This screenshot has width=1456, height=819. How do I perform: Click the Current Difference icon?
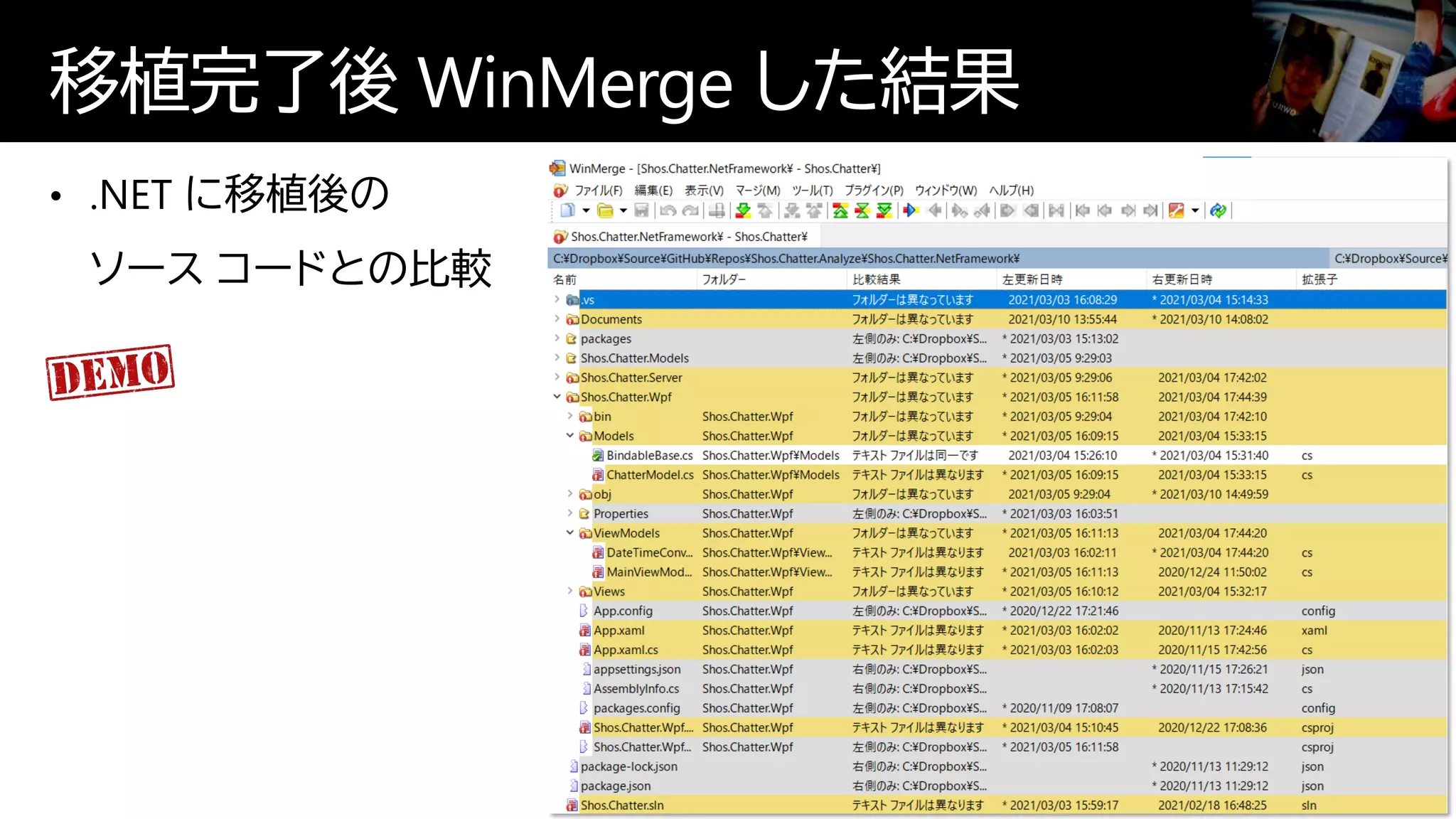[862, 210]
